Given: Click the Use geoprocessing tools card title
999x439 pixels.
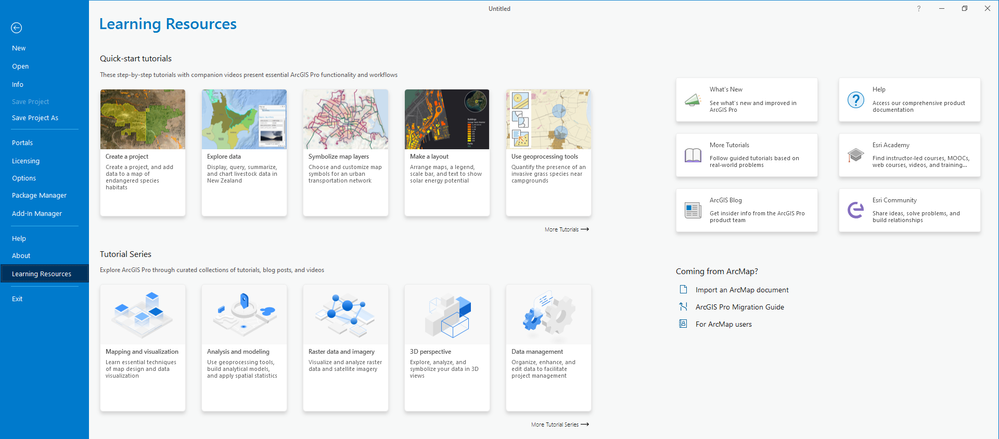Looking at the screenshot, I should pyautogui.click(x=545, y=156).
